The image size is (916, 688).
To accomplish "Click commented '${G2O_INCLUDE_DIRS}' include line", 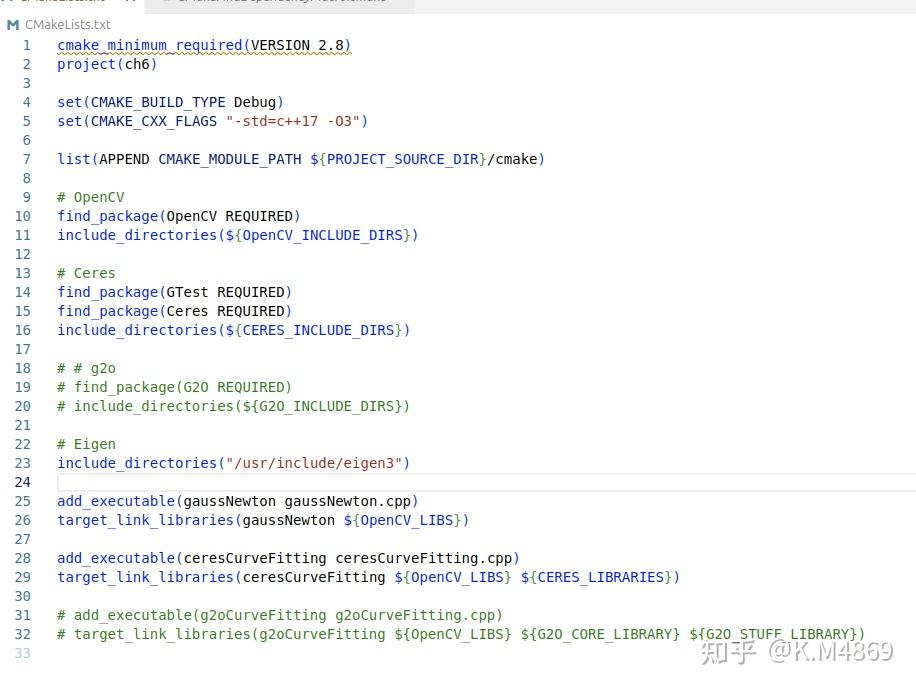I will point(234,406).
